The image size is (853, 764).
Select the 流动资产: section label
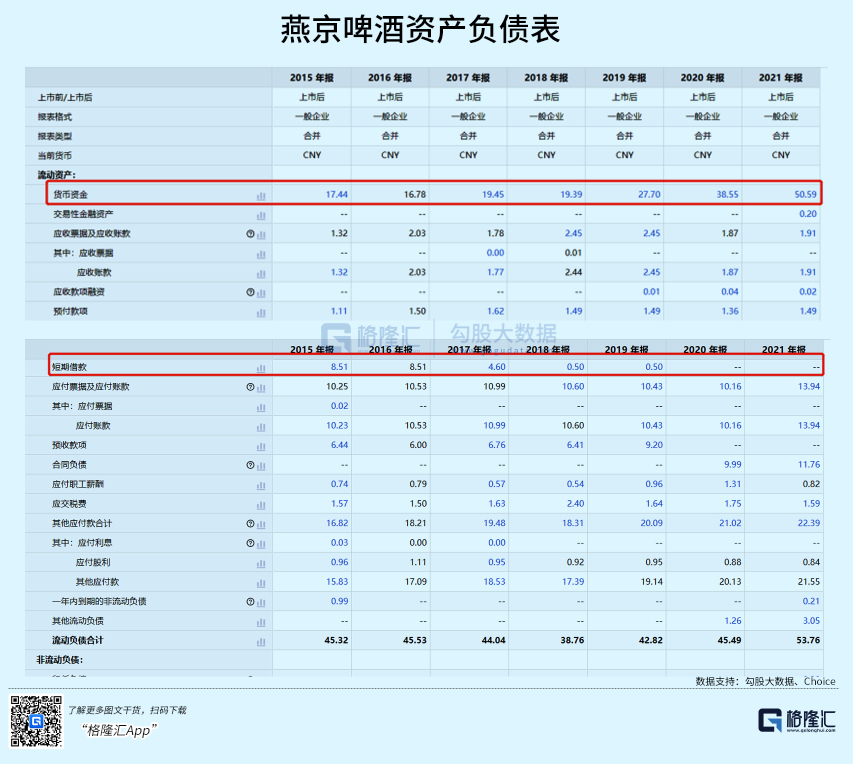click(57, 175)
